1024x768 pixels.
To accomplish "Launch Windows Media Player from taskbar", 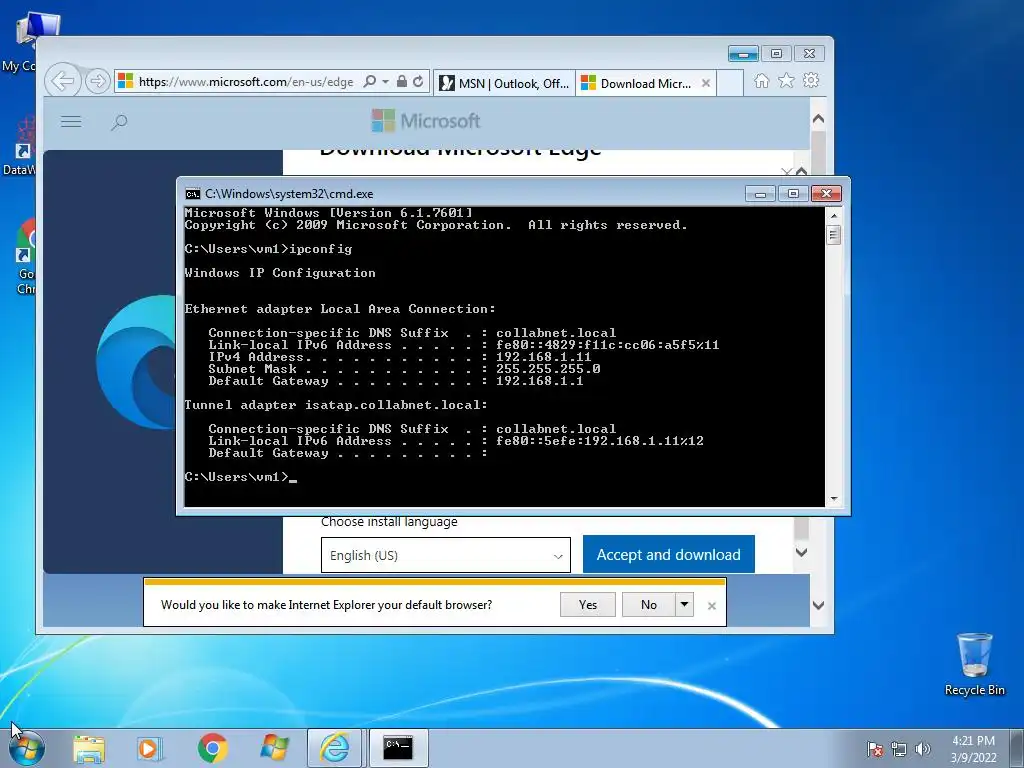I will (149, 748).
